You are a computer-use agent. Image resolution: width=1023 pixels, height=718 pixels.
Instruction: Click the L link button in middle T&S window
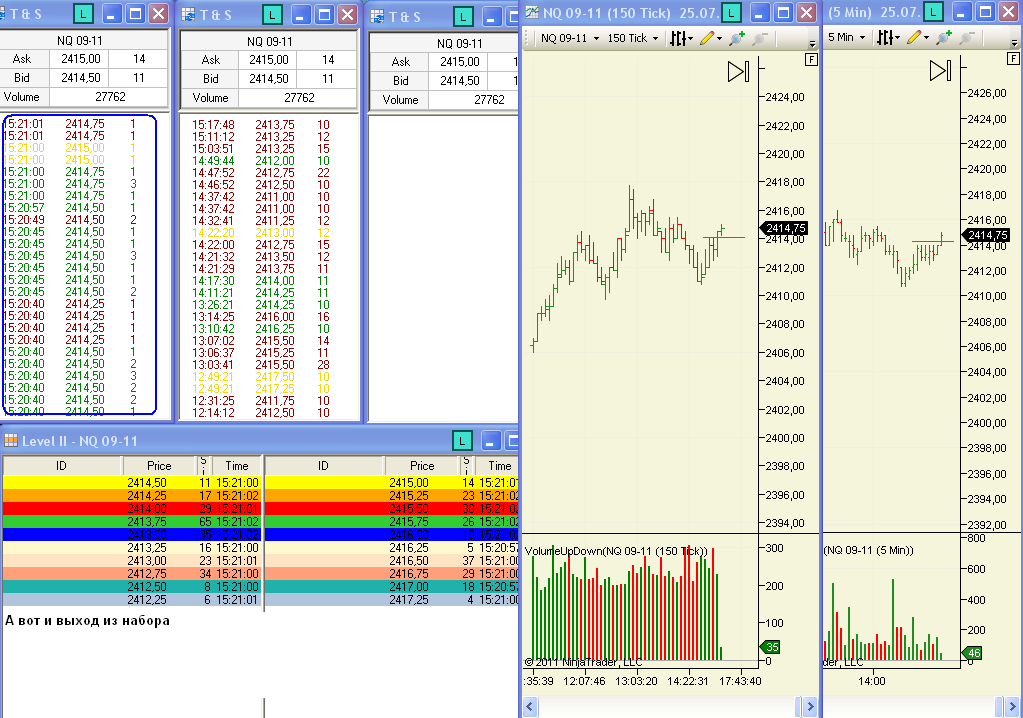(272, 14)
